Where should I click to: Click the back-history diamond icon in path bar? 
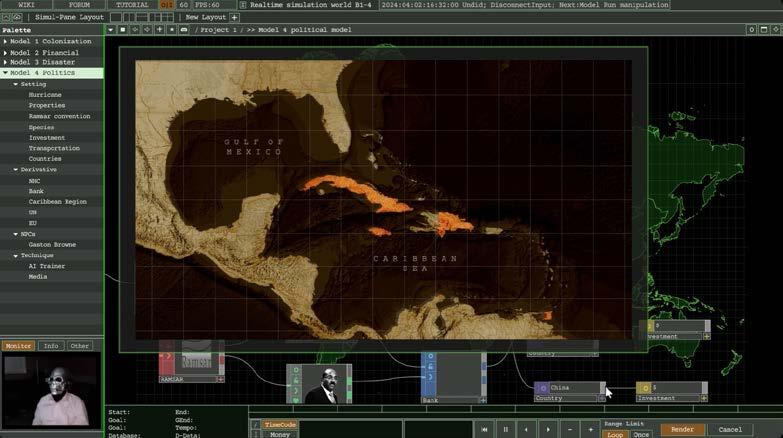[x=135, y=30]
